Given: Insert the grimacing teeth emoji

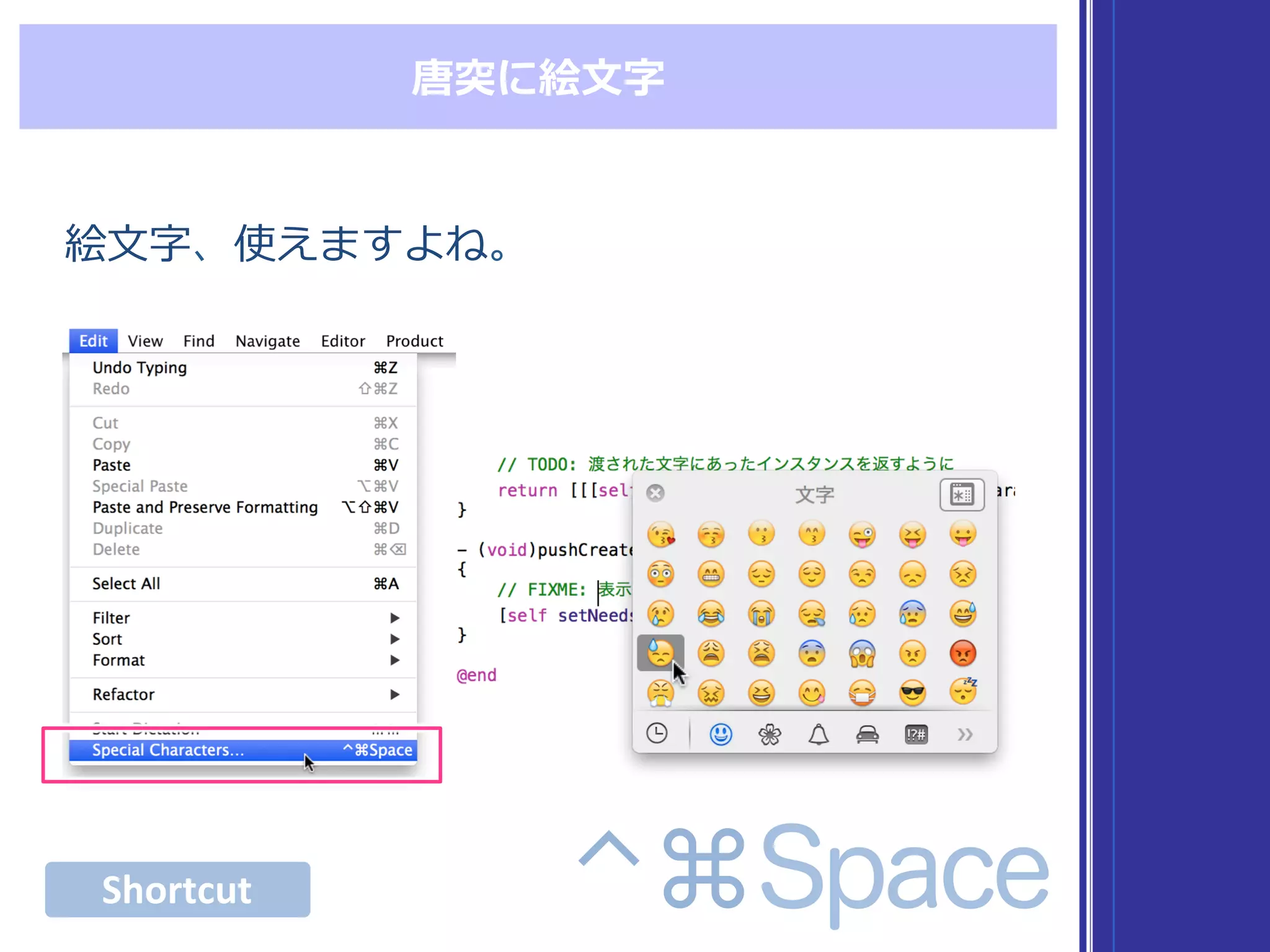Looking at the screenshot, I should [x=711, y=574].
